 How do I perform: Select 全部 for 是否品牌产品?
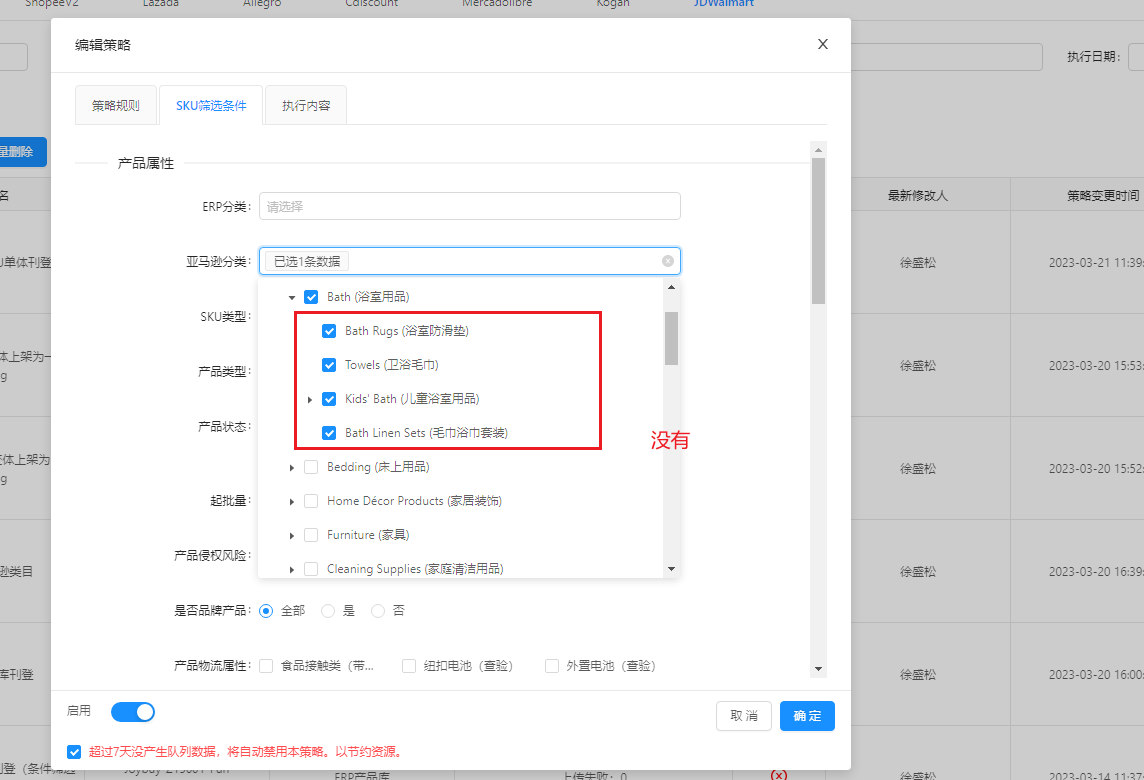(x=266, y=611)
